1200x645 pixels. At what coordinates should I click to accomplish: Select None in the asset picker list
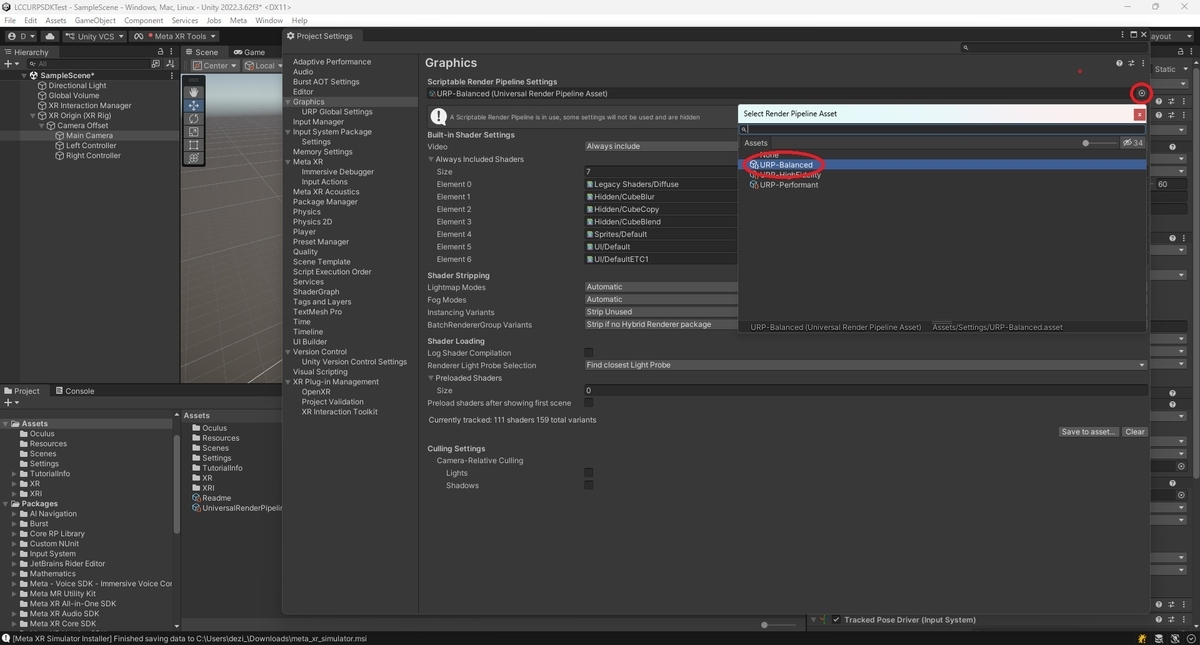tap(769, 155)
